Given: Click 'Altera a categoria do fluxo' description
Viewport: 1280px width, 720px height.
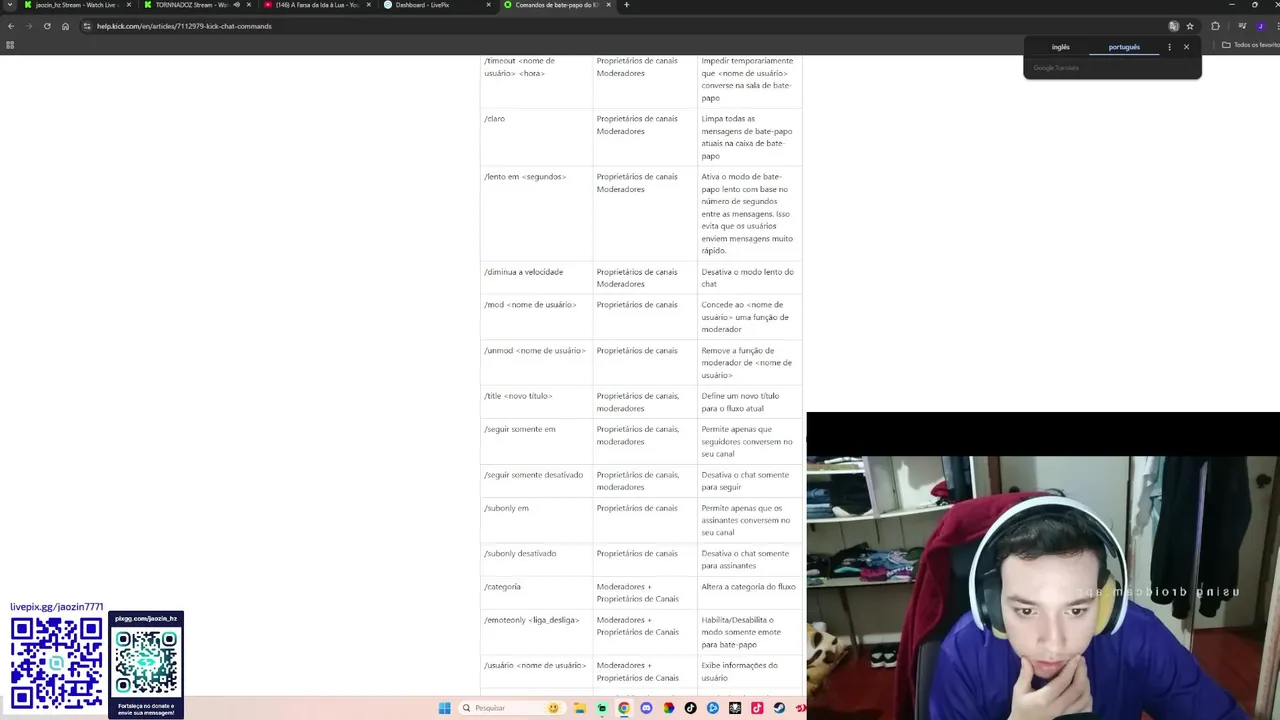Looking at the screenshot, I should point(748,587).
